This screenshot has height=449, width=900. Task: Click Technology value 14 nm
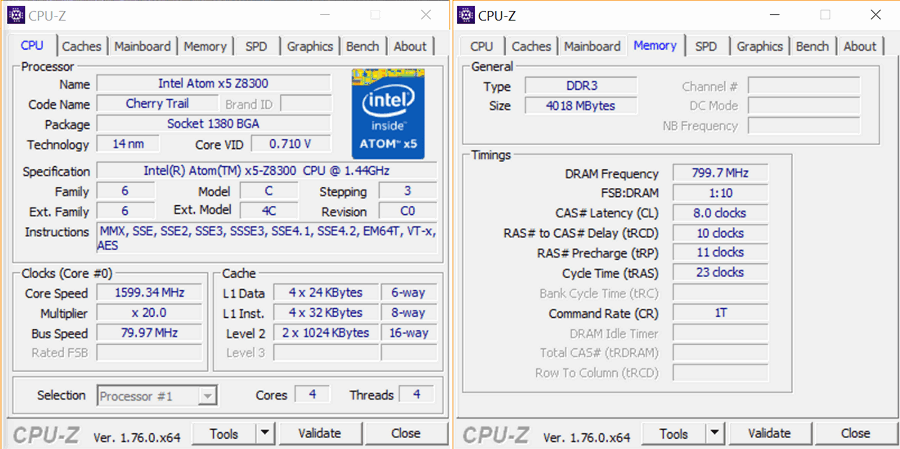click(128, 144)
